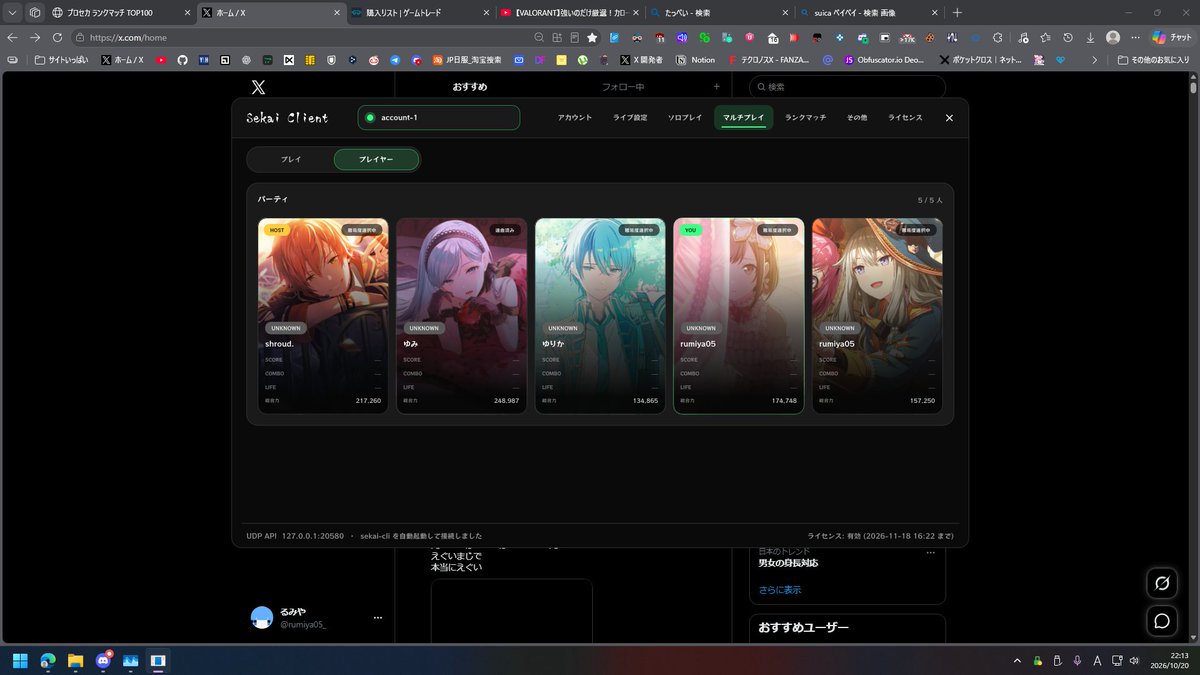Open the X chat bubble button
The height and width of the screenshot is (675, 1200).
(1162, 621)
